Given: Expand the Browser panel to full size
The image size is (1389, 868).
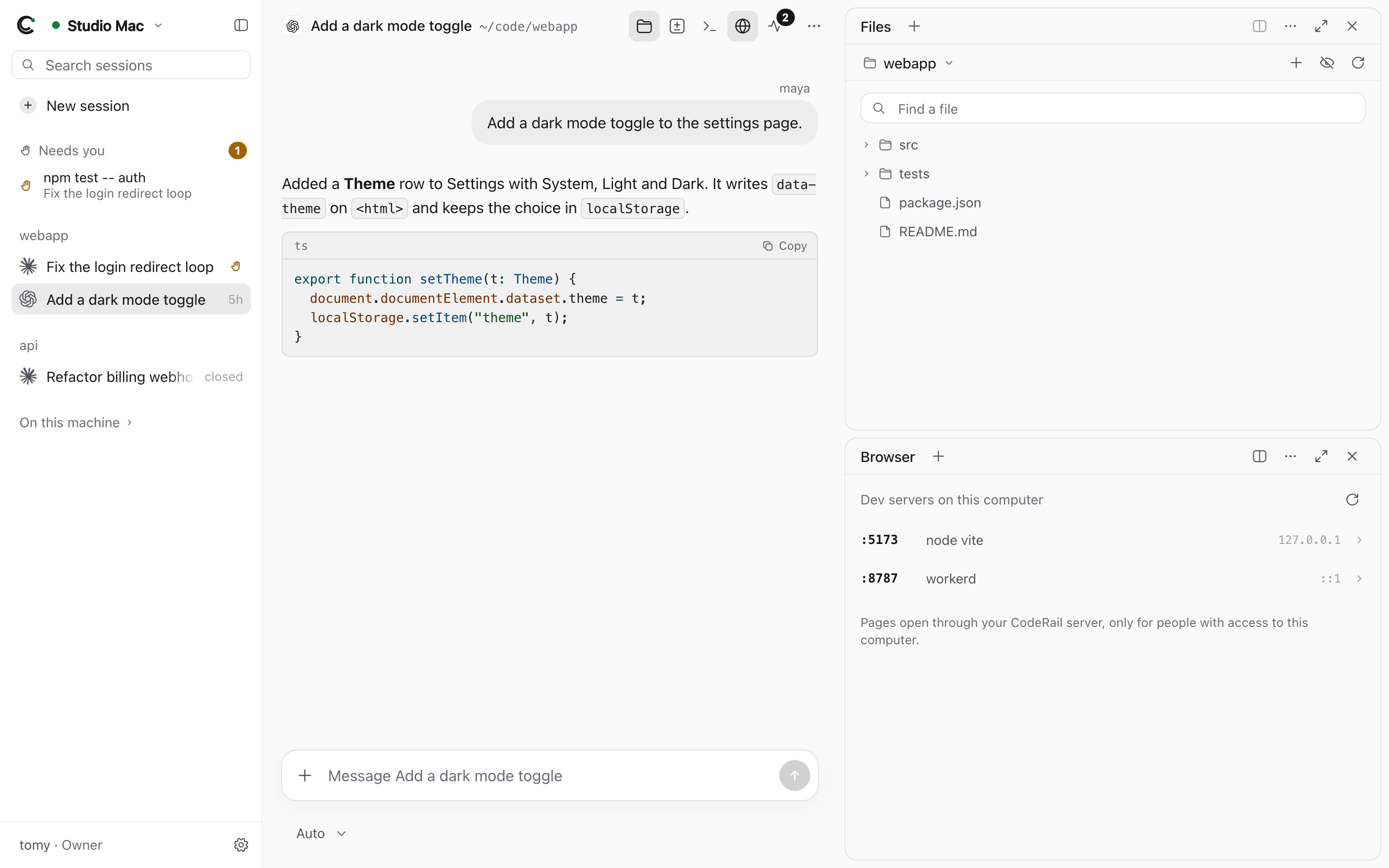Looking at the screenshot, I should click(x=1321, y=456).
